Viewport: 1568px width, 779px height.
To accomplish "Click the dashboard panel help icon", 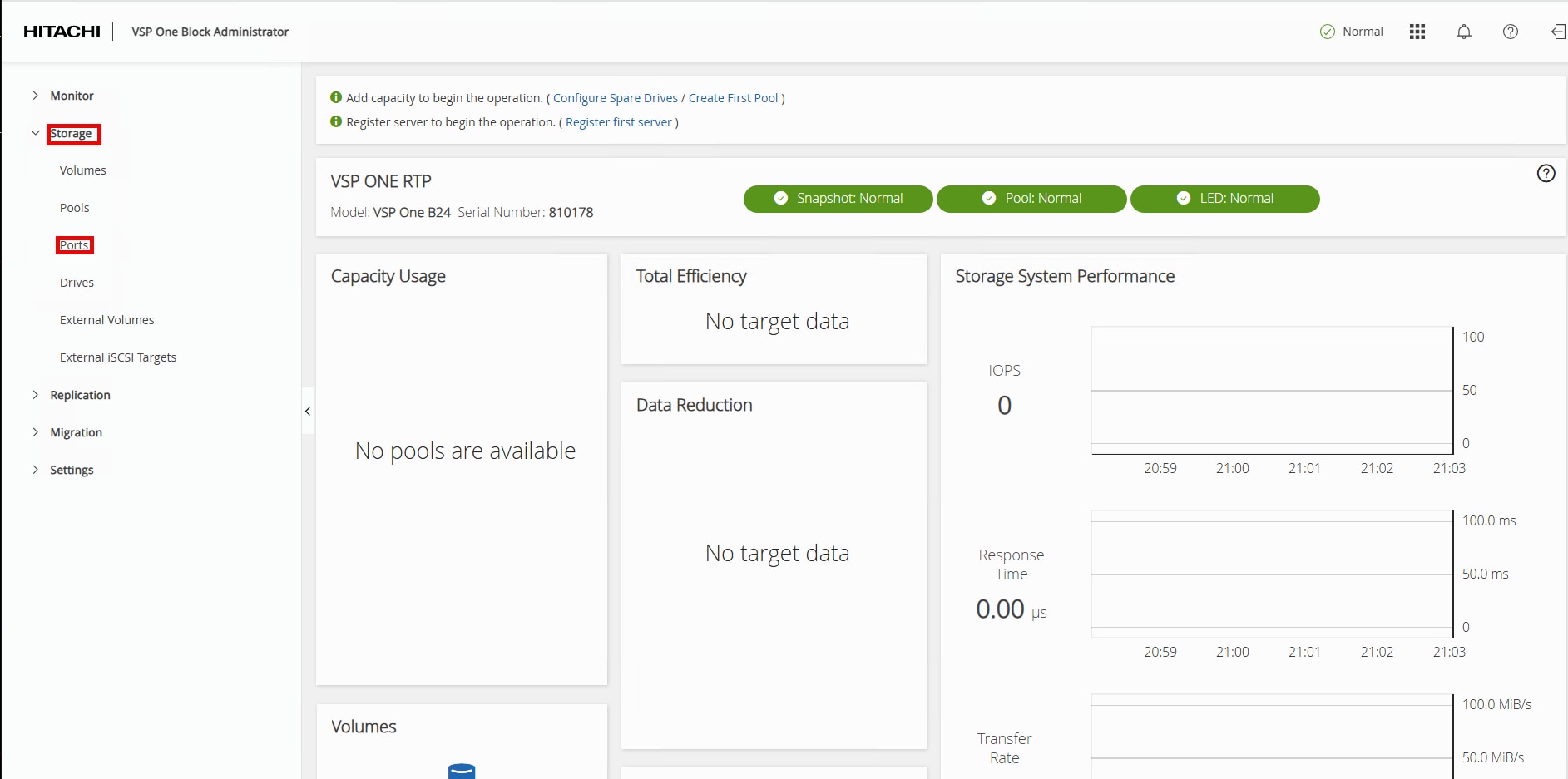I will click(1546, 173).
